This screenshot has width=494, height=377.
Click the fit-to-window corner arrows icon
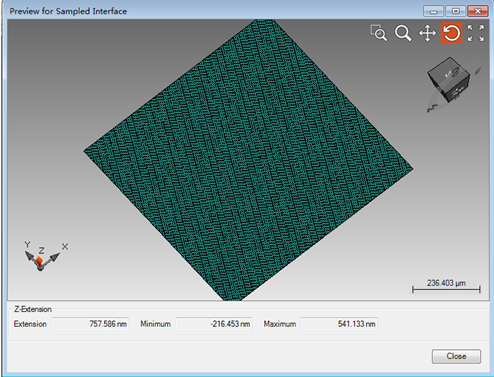(476, 33)
